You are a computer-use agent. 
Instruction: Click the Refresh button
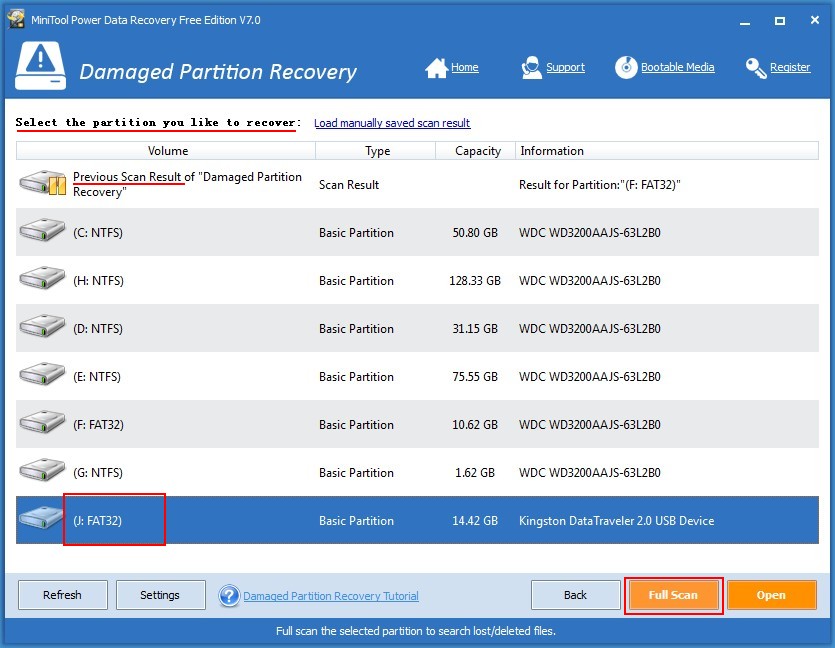(62, 595)
